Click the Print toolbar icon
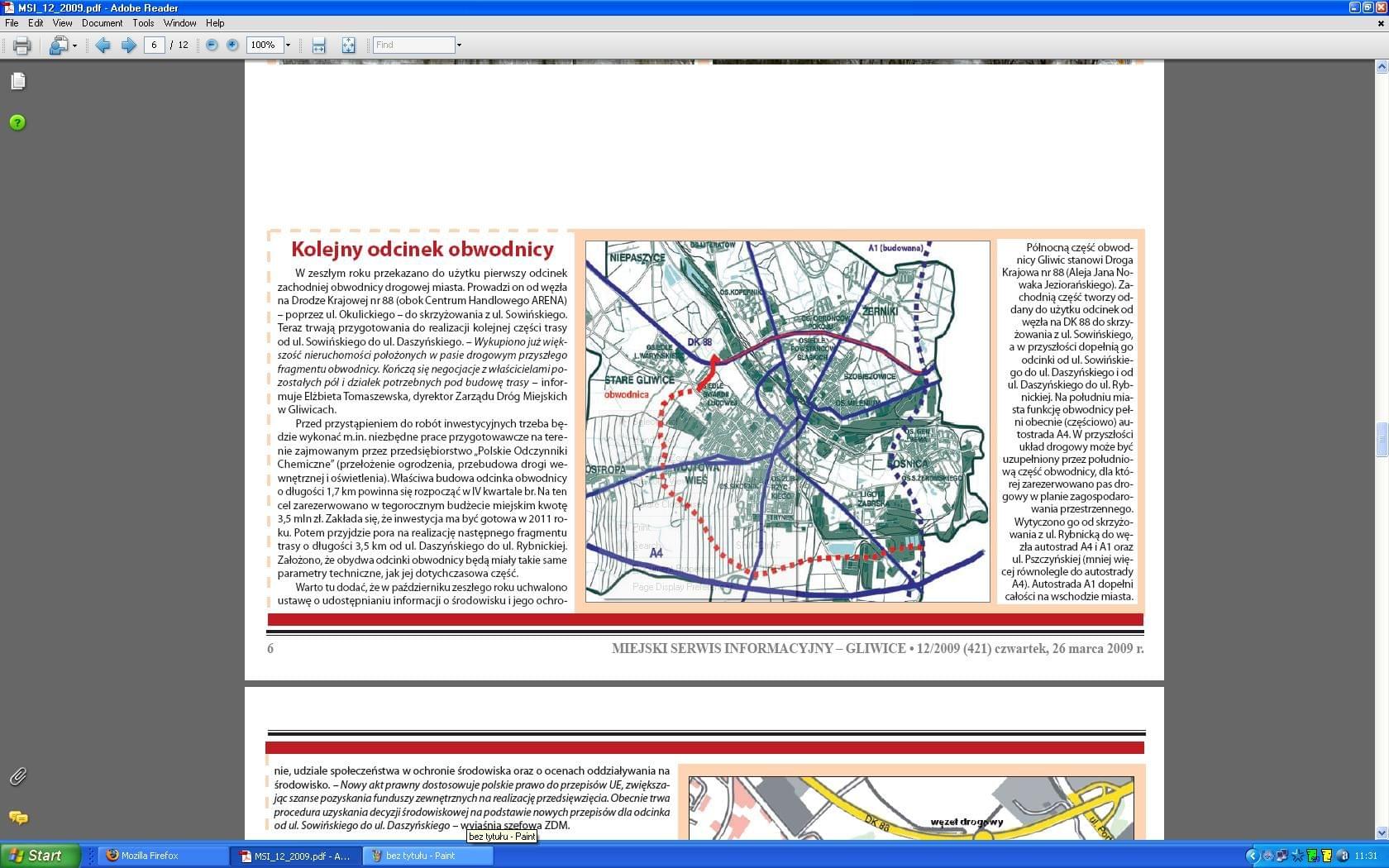1389x868 pixels. click(x=21, y=45)
